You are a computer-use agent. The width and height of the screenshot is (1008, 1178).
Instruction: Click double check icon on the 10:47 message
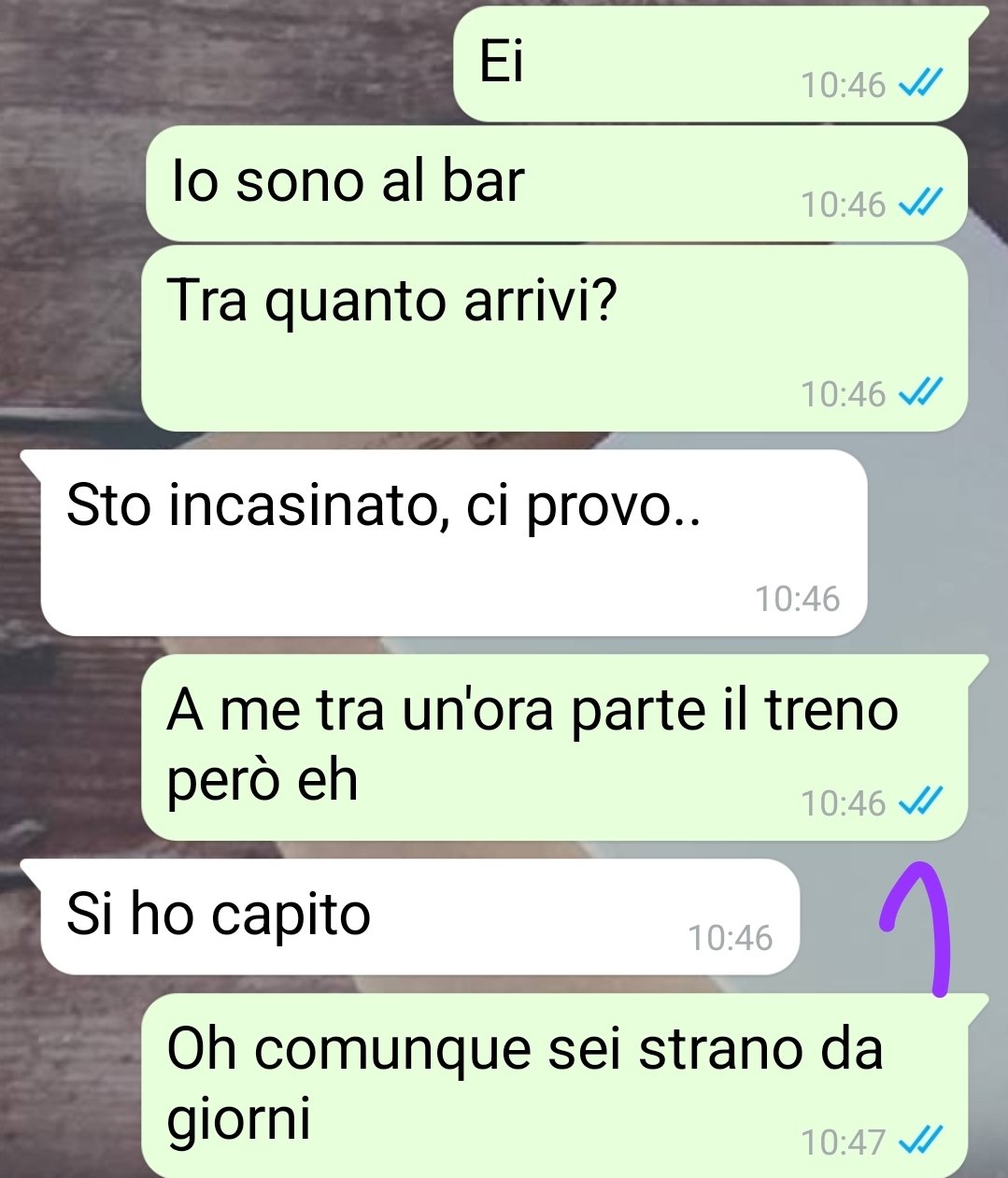coord(920,1142)
